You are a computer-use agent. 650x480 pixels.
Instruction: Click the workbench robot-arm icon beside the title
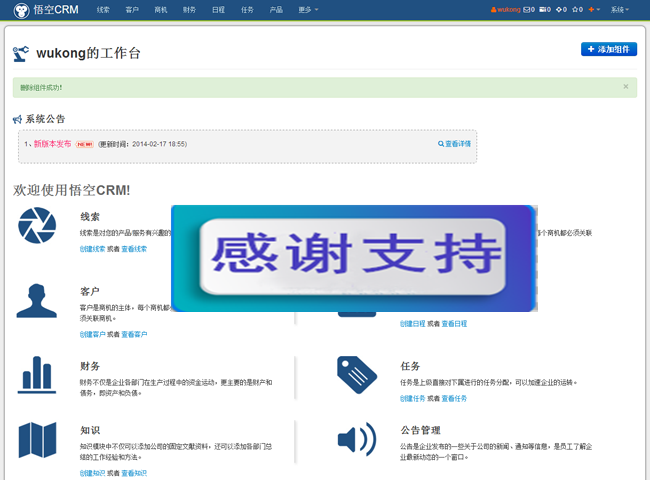pyautogui.click(x=21, y=54)
